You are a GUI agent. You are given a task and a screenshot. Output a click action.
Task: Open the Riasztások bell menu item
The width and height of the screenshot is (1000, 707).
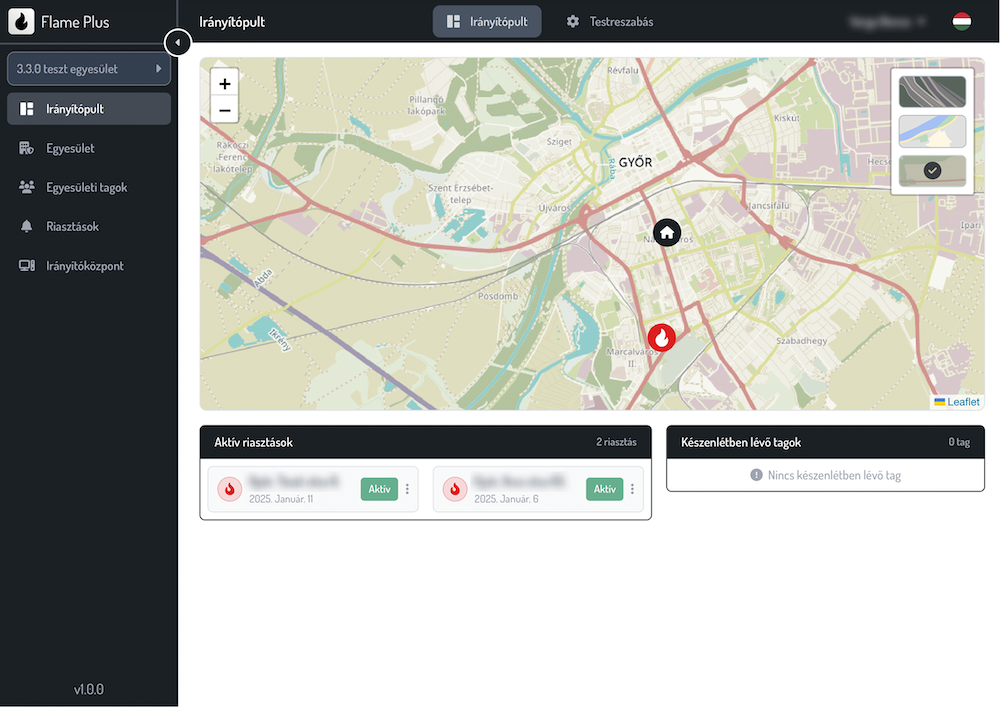pyautogui.click(x=72, y=227)
